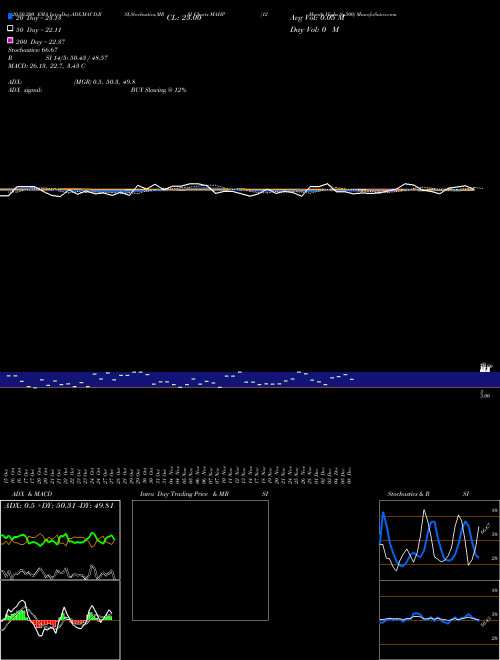Click the MACD histogram chart panel
The width and height of the screenshot is (500, 660).
(60, 620)
